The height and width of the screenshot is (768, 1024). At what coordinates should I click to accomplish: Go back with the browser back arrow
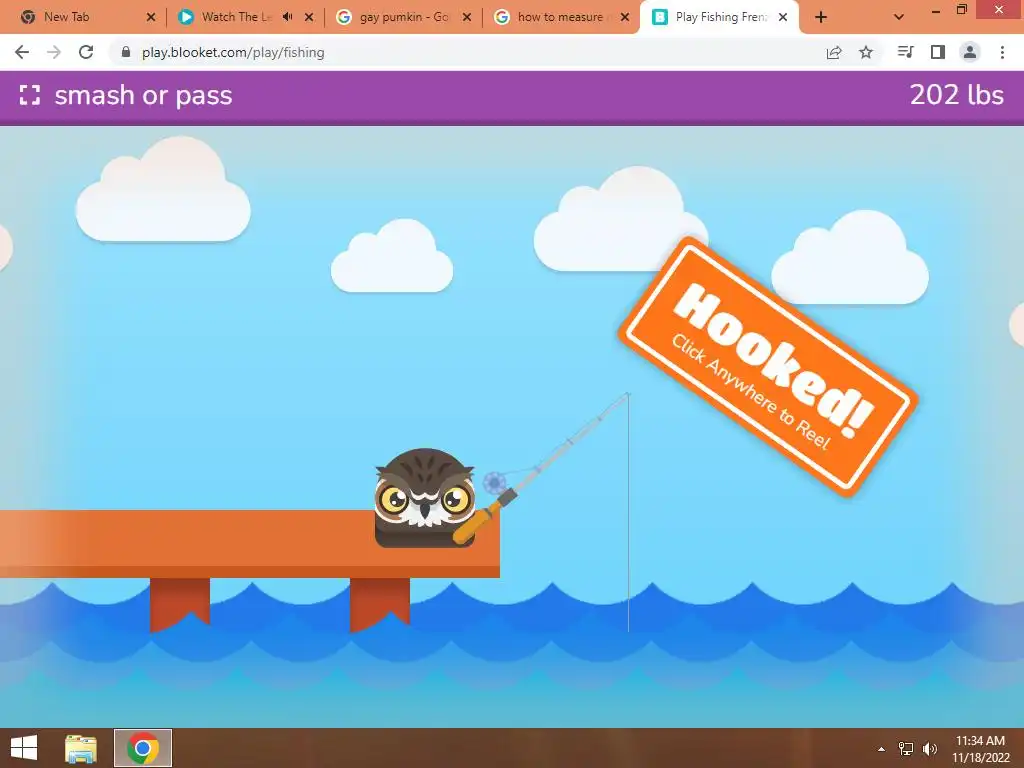coord(22,52)
